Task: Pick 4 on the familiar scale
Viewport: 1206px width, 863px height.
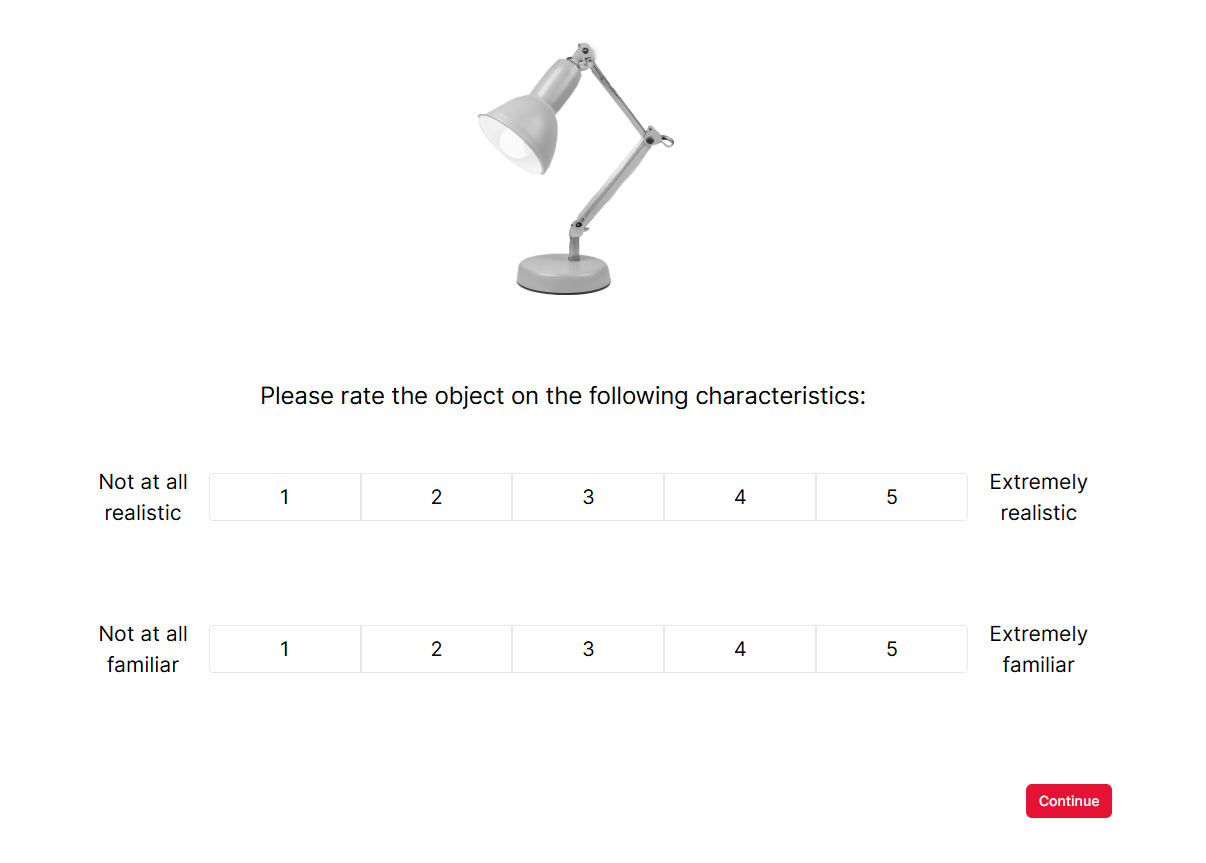Action: pos(740,649)
